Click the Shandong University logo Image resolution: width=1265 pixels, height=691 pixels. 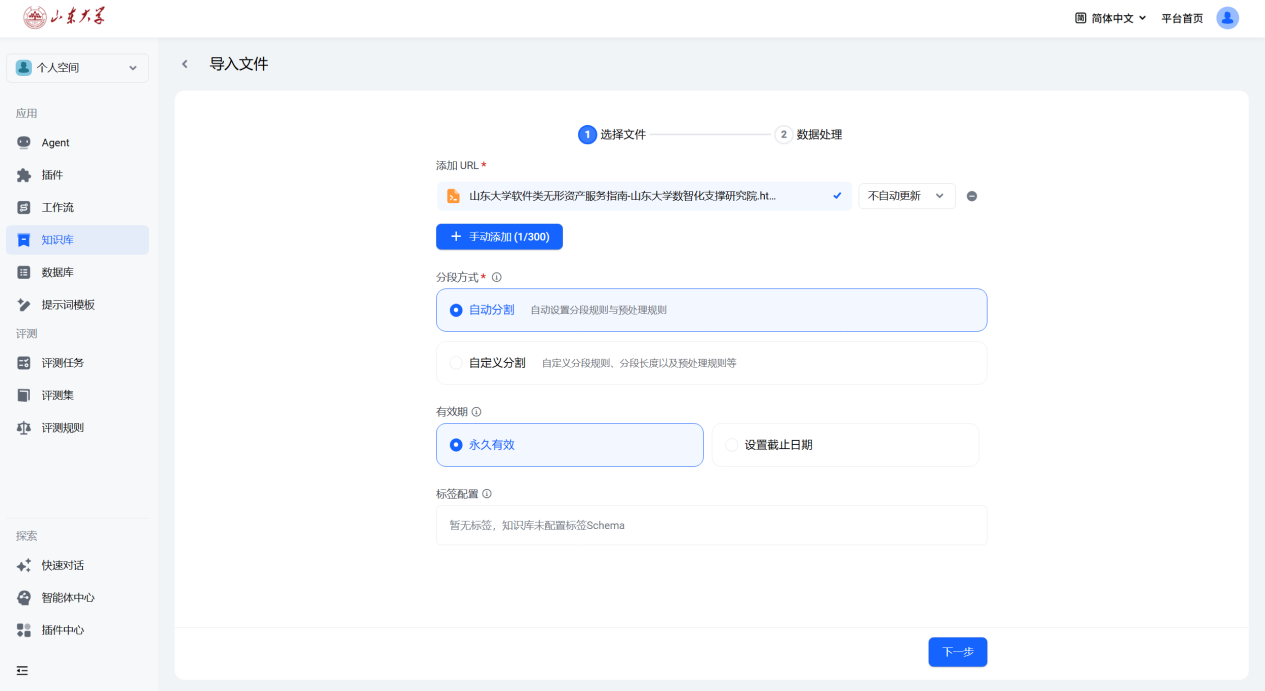tap(64, 18)
